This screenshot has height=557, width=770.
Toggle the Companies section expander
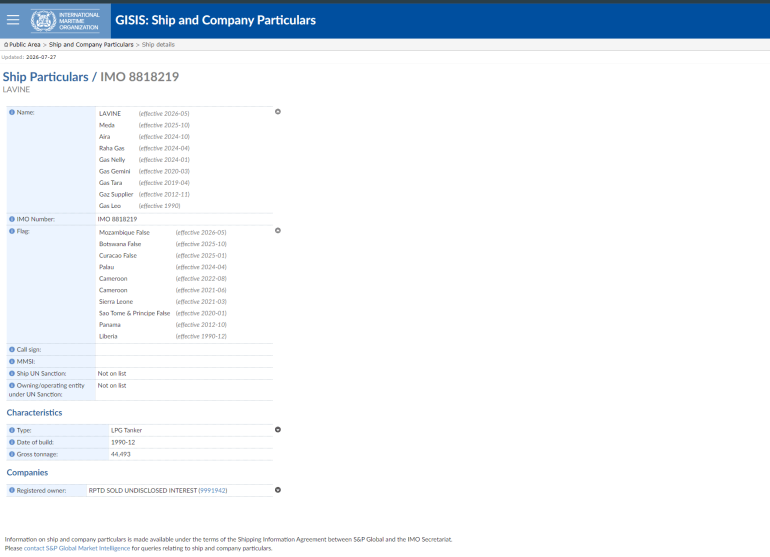point(278,490)
